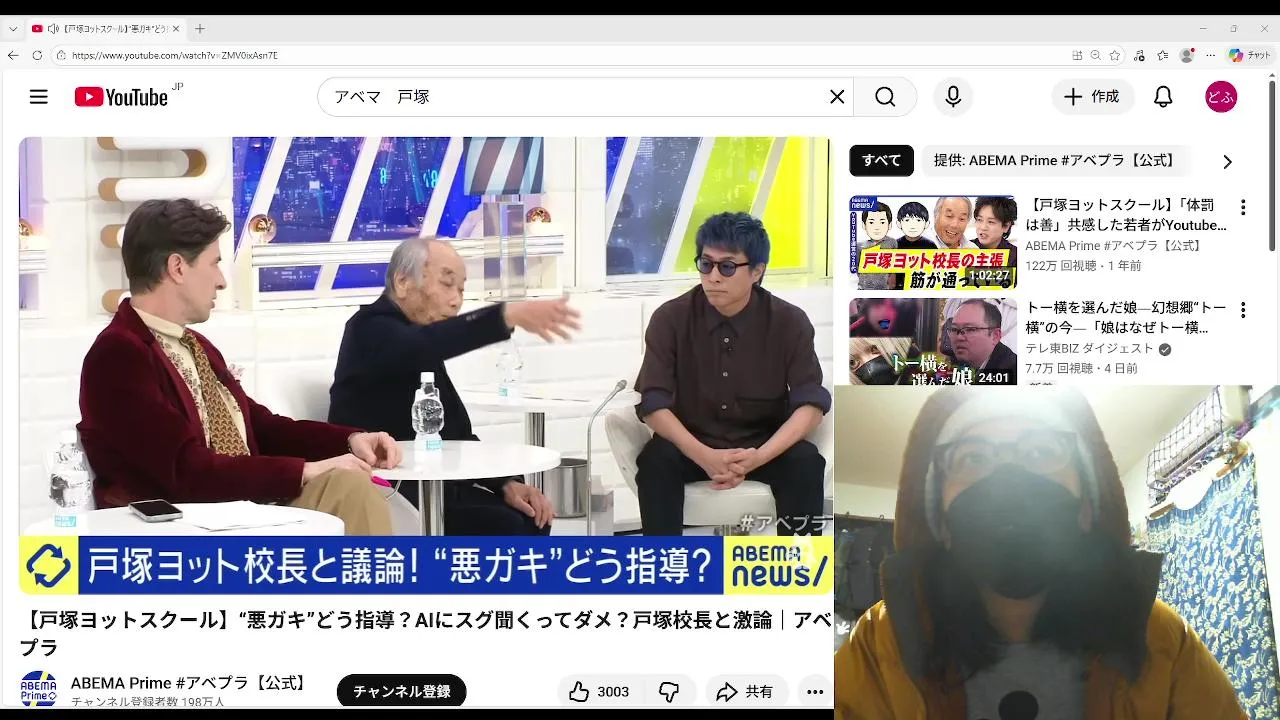Open the favorites list icon

[x=1163, y=55]
